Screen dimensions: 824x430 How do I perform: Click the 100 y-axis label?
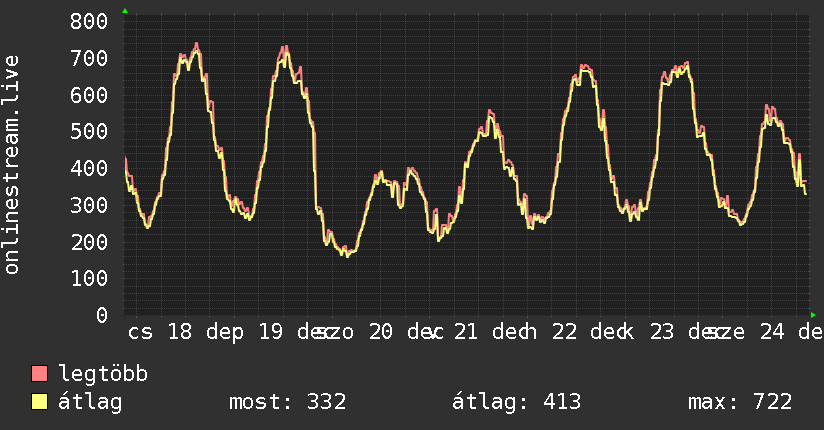coord(89,278)
